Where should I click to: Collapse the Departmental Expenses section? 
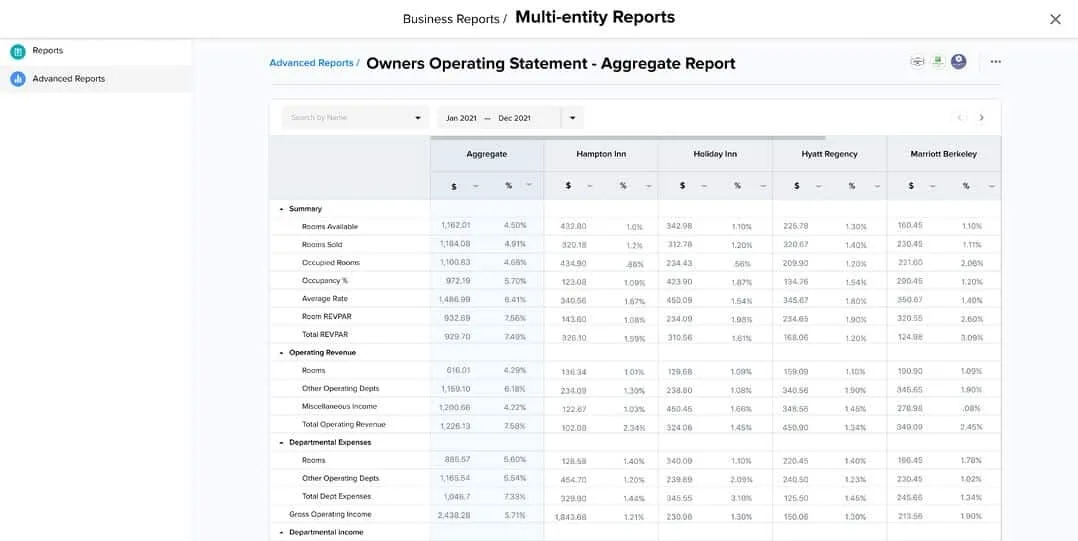pyautogui.click(x=280, y=443)
